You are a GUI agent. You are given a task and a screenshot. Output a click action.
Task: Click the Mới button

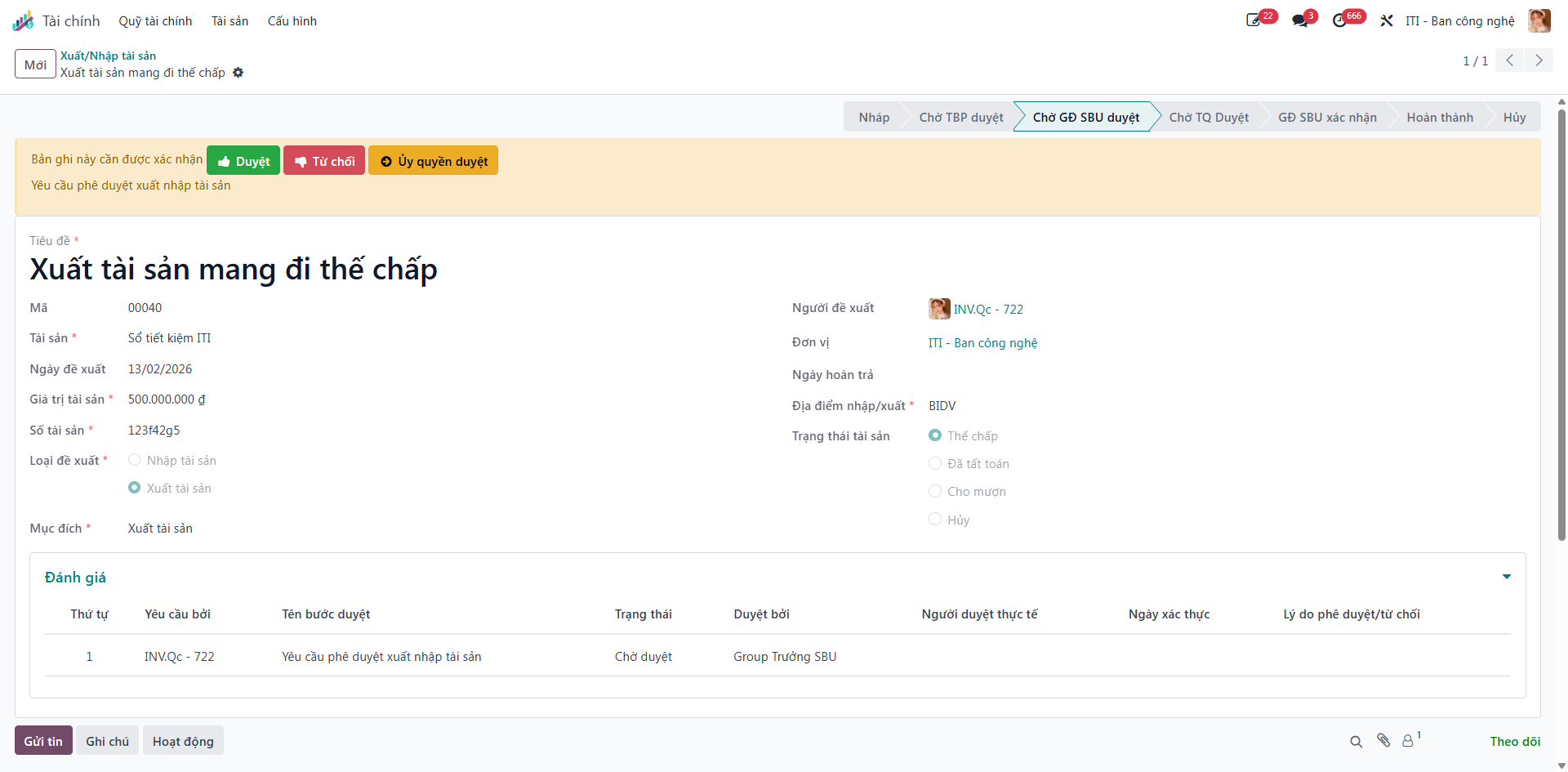(35, 65)
